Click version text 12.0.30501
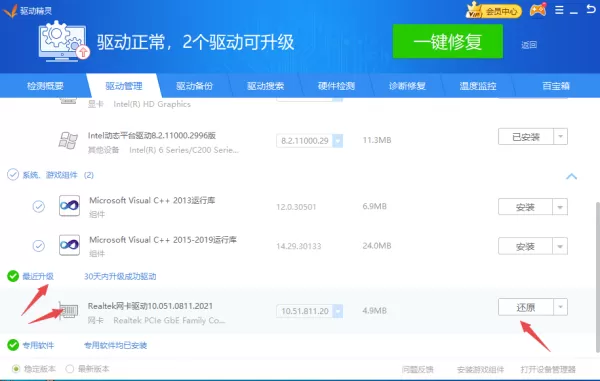The image size is (600, 381). pos(296,207)
